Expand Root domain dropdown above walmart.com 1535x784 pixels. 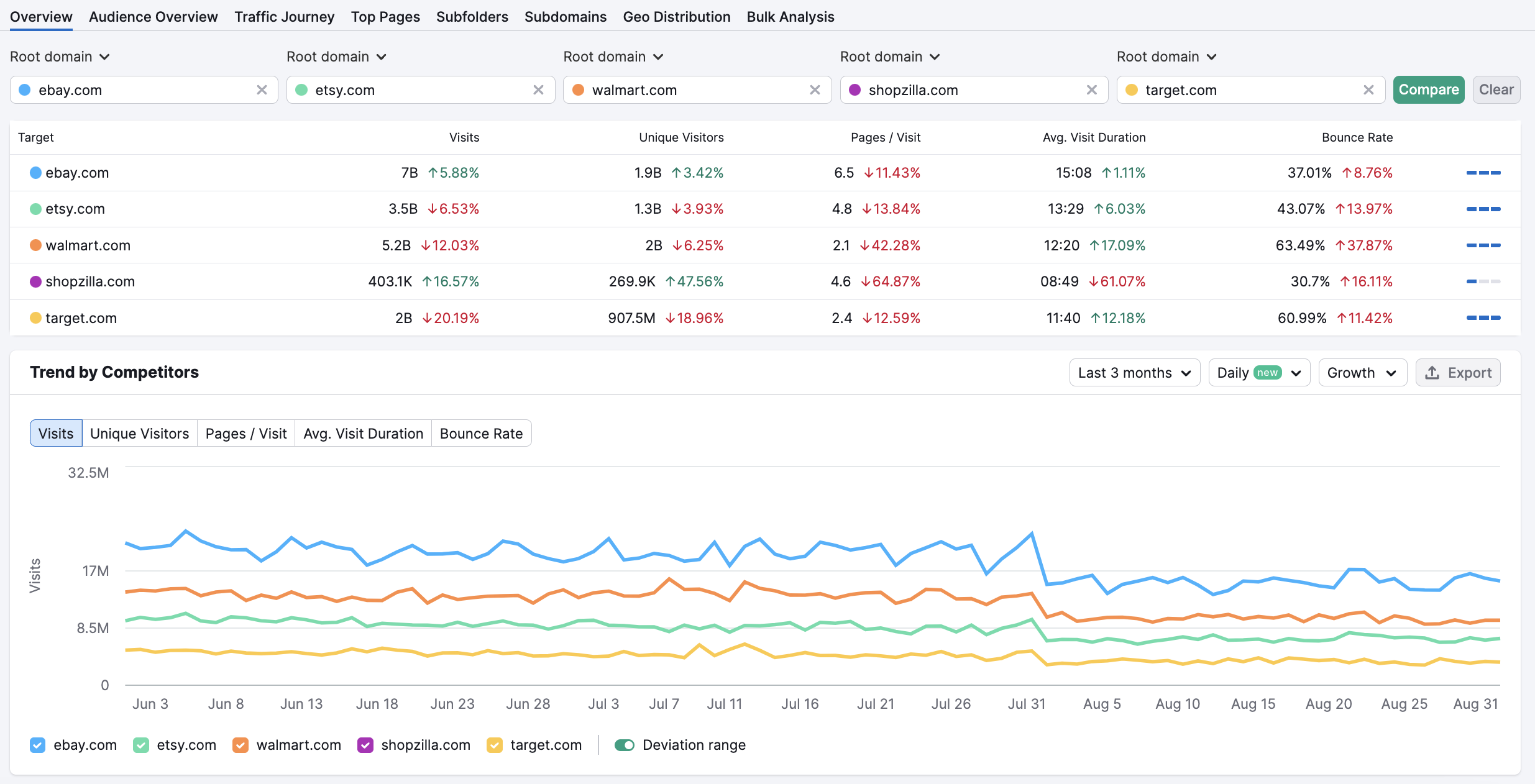pyautogui.click(x=613, y=57)
